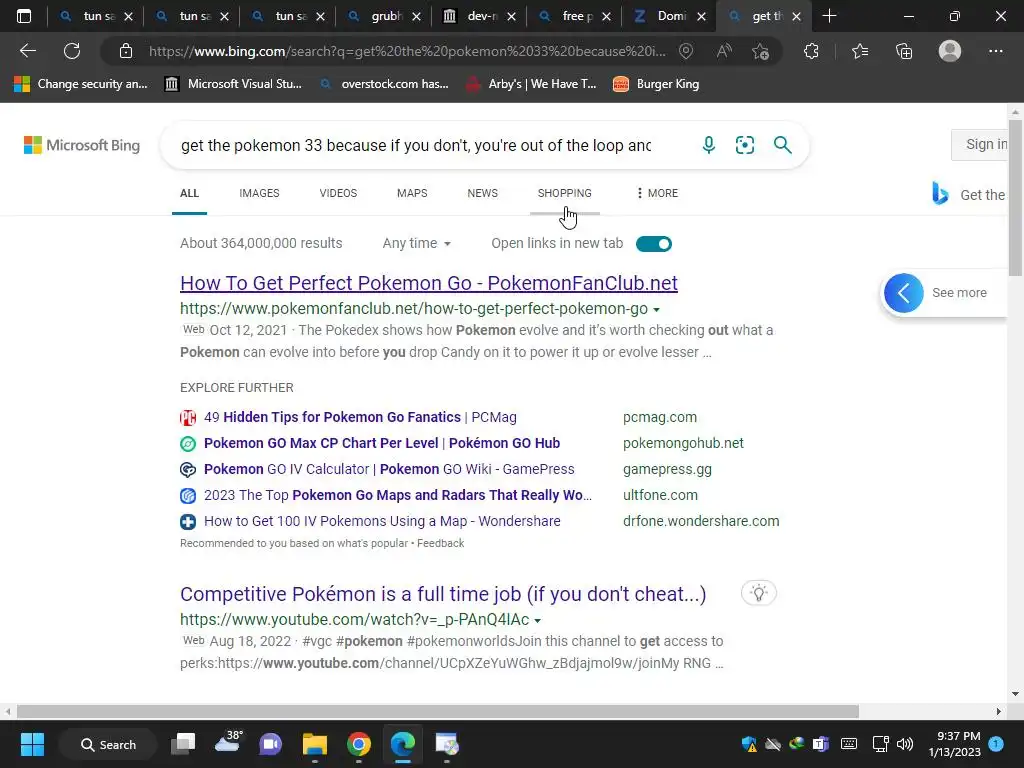Open overstock.com has... bookmark
The height and width of the screenshot is (768, 1024).
pyautogui.click(x=384, y=84)
